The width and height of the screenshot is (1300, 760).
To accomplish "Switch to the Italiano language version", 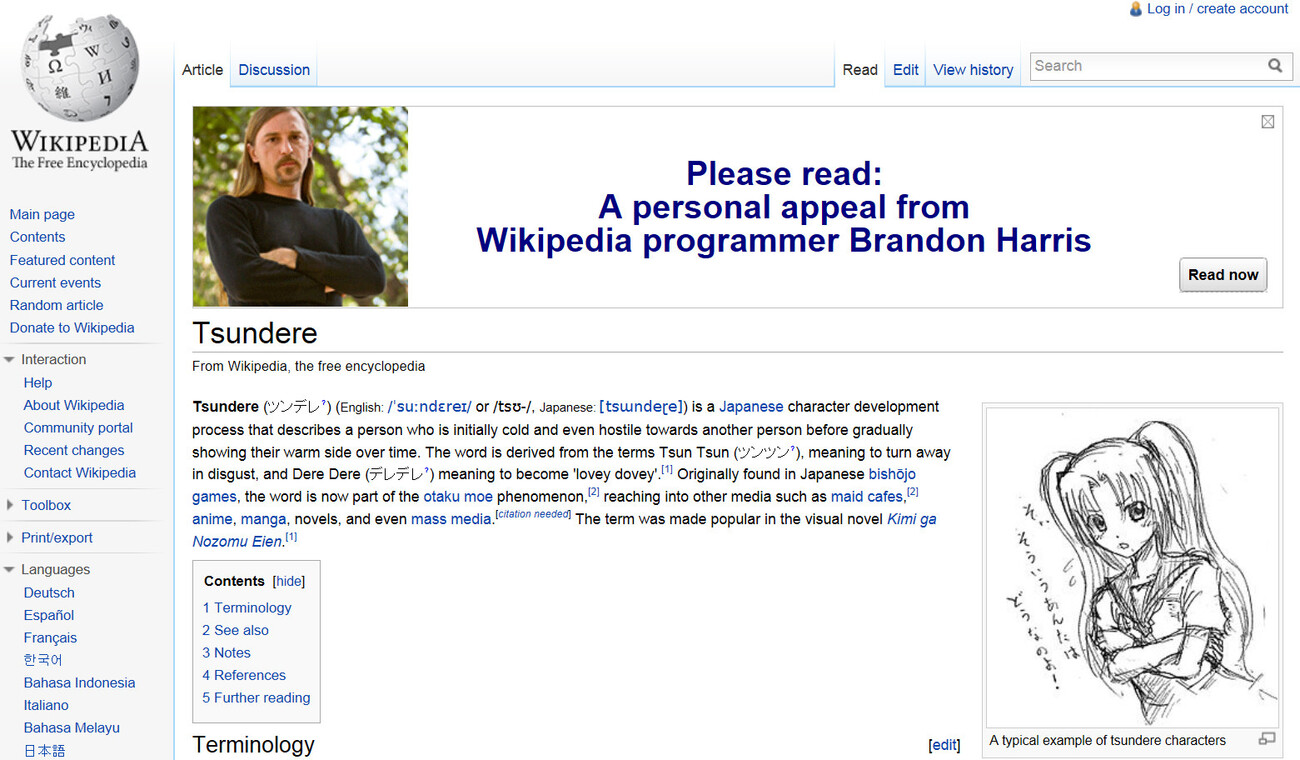I will 46,706.
